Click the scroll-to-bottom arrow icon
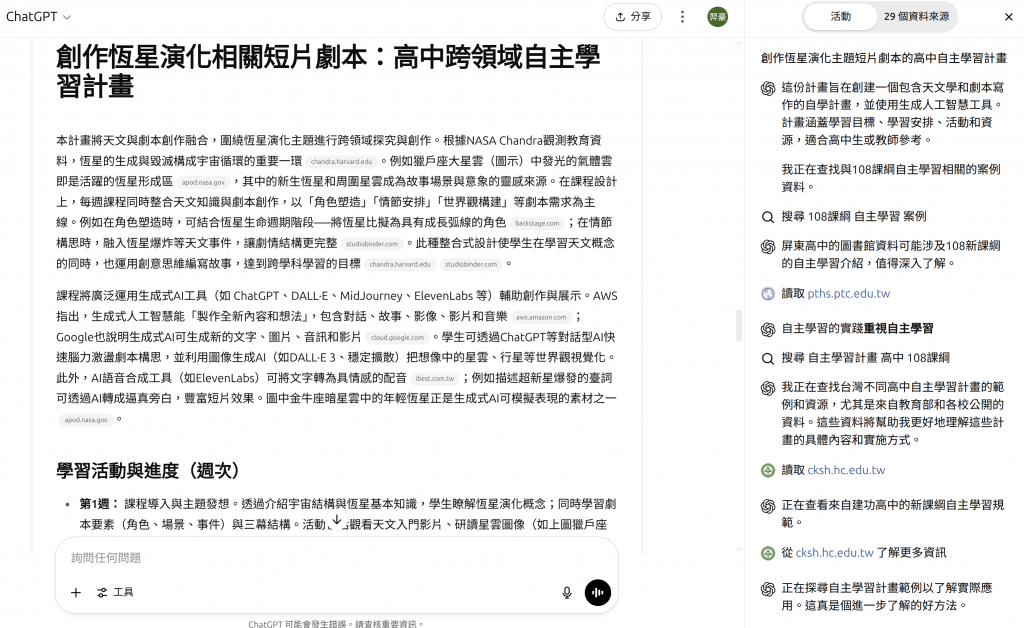The height and width of the screenshot is (628, 1024). 336,520
